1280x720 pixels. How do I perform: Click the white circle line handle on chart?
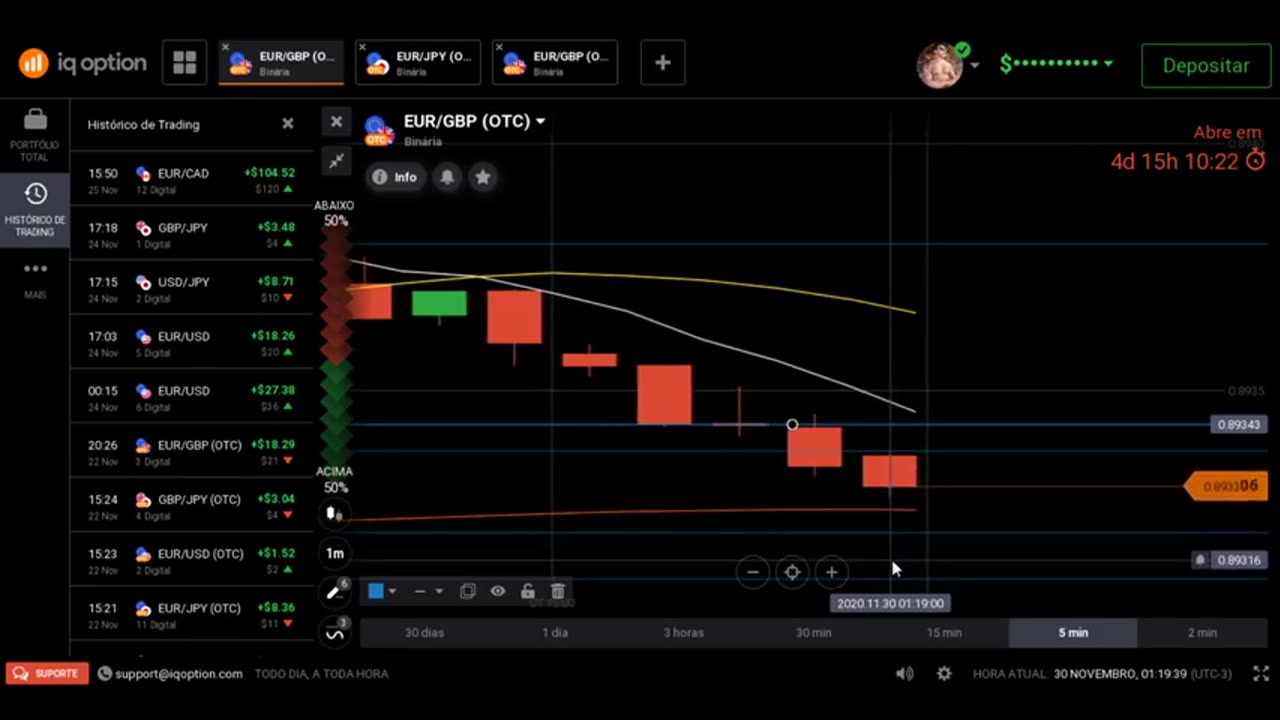(x=792, y=425)
